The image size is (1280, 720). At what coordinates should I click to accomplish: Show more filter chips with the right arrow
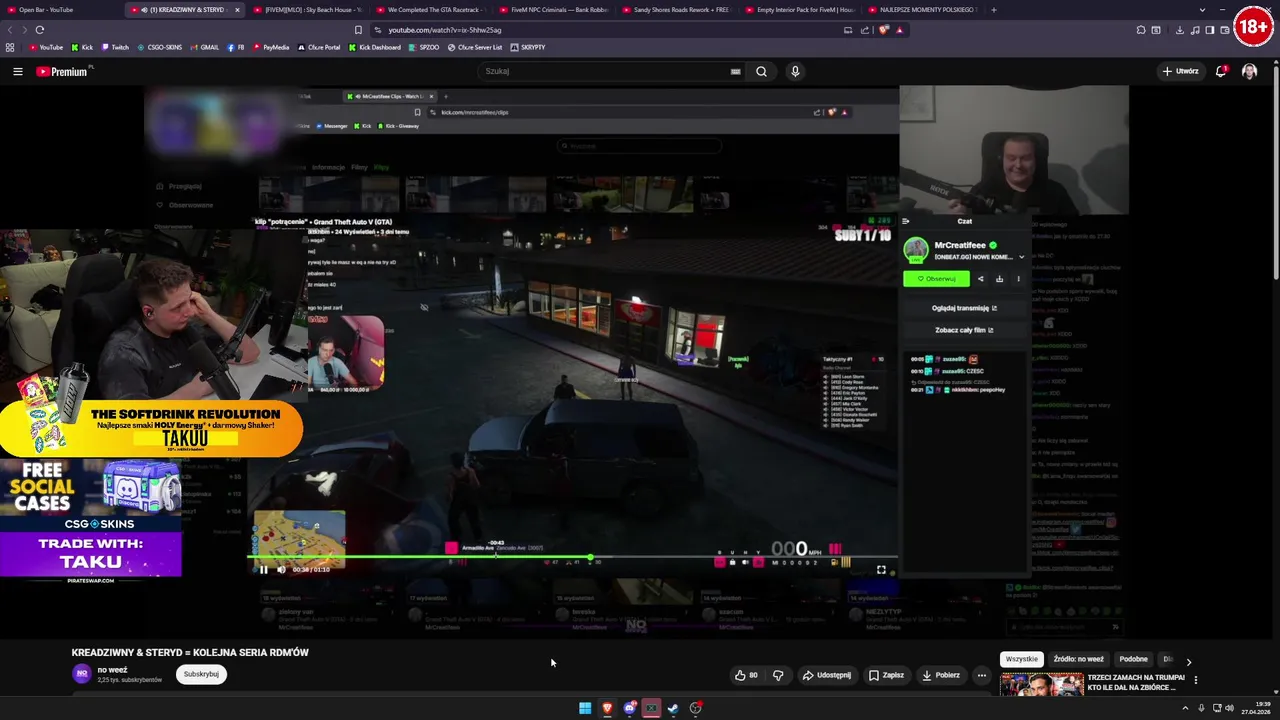point(1188,661)
